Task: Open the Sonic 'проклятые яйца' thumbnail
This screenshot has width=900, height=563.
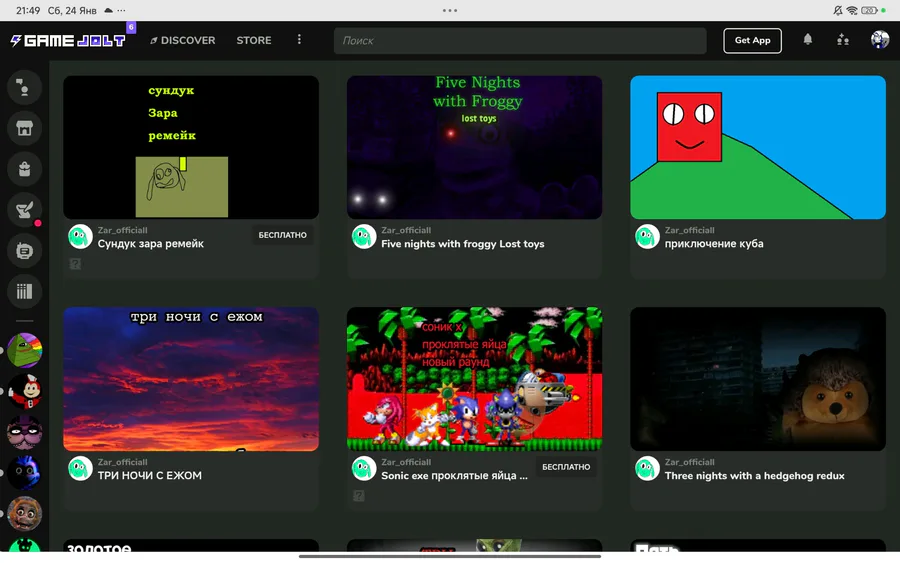Action: pos(474,379)
